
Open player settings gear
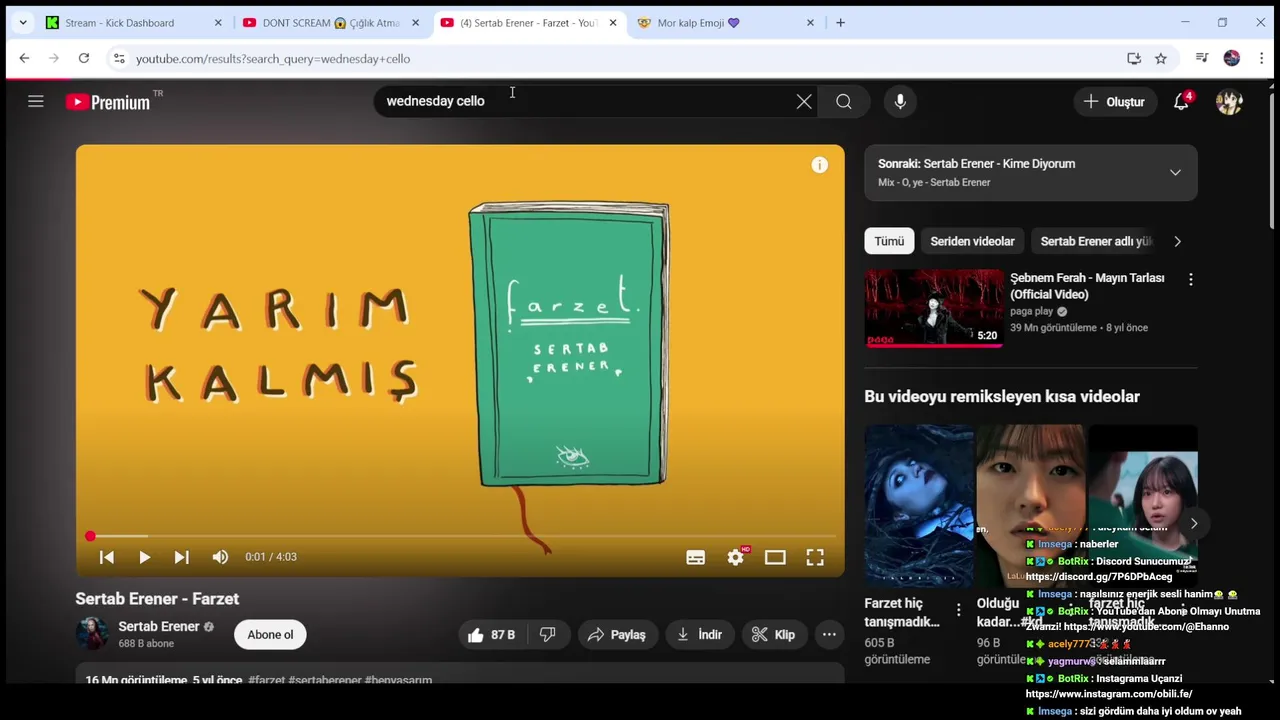point(736,557)
